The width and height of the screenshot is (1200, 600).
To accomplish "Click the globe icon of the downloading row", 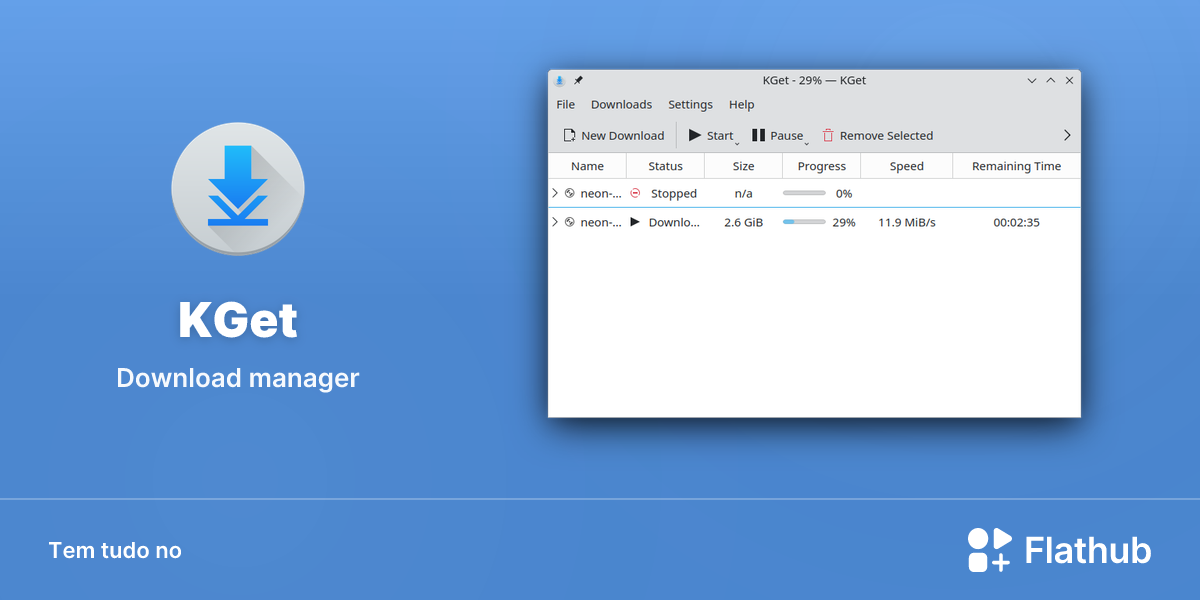I will 570,222.
